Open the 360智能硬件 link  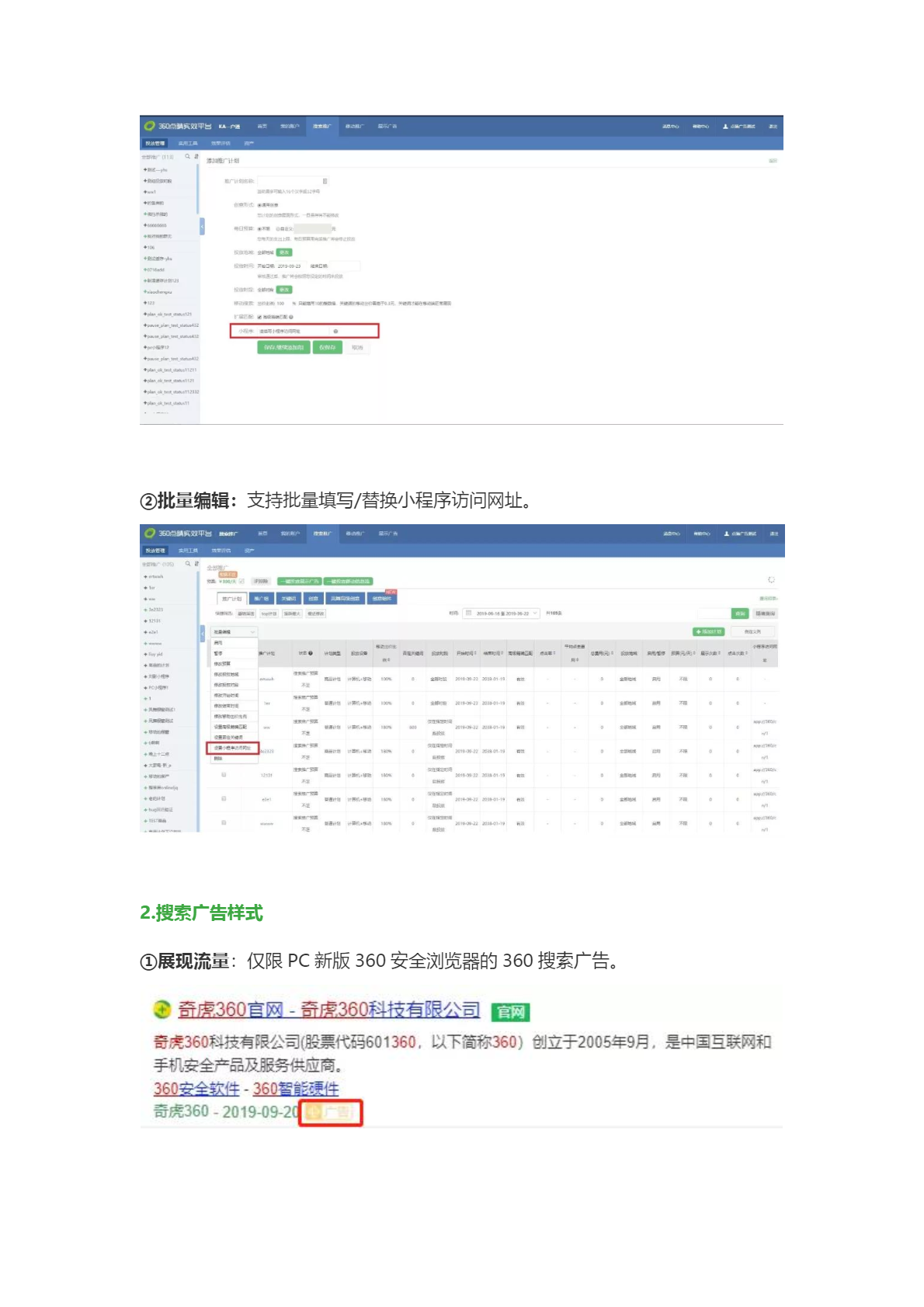(x=296, y=1089)
